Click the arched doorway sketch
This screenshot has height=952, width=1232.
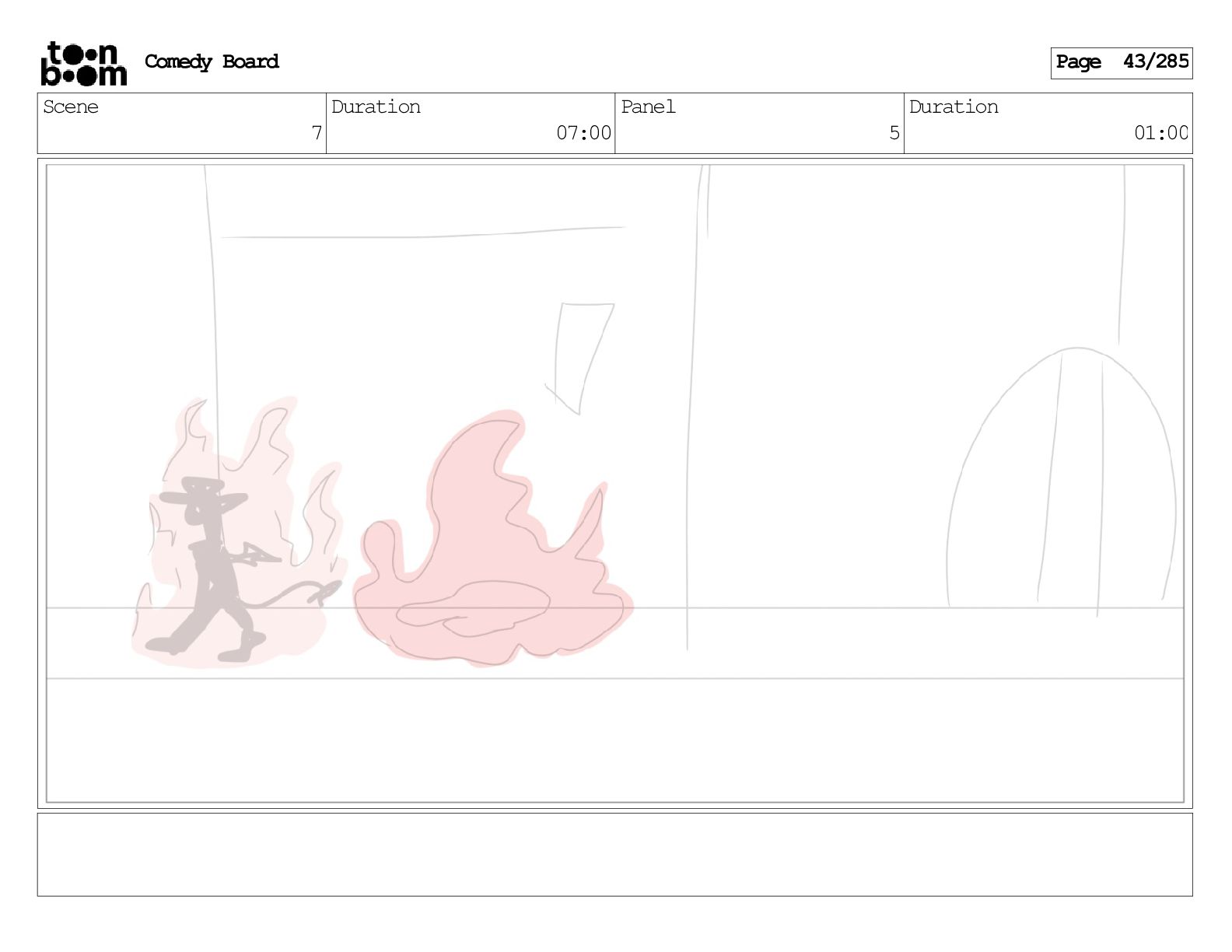pyautogui.click(x=1062, y=481)
